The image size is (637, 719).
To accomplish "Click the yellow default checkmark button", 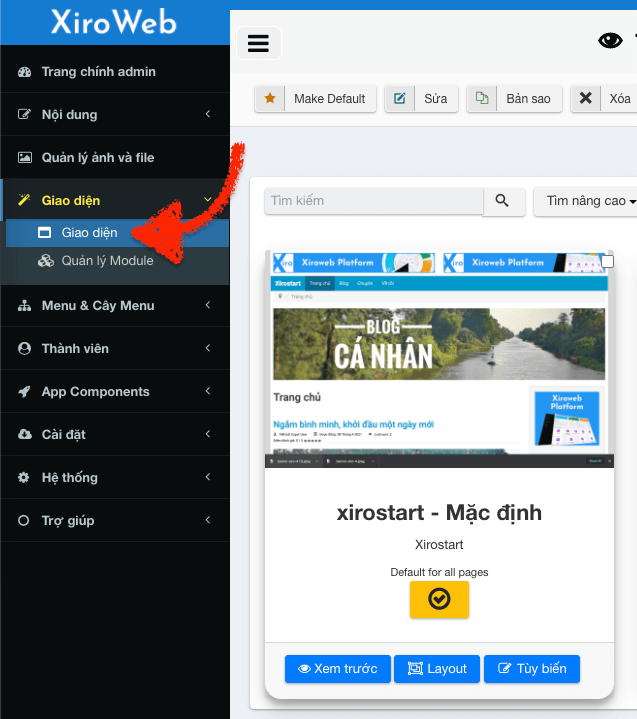I will tap(439, 599).
